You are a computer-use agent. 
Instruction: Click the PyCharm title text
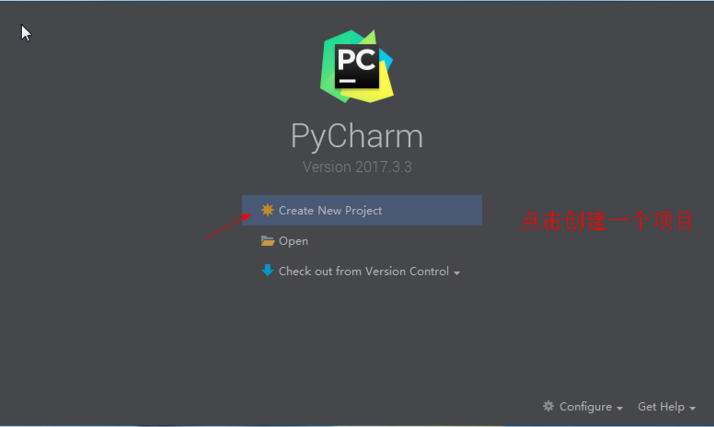coord(357,136)
